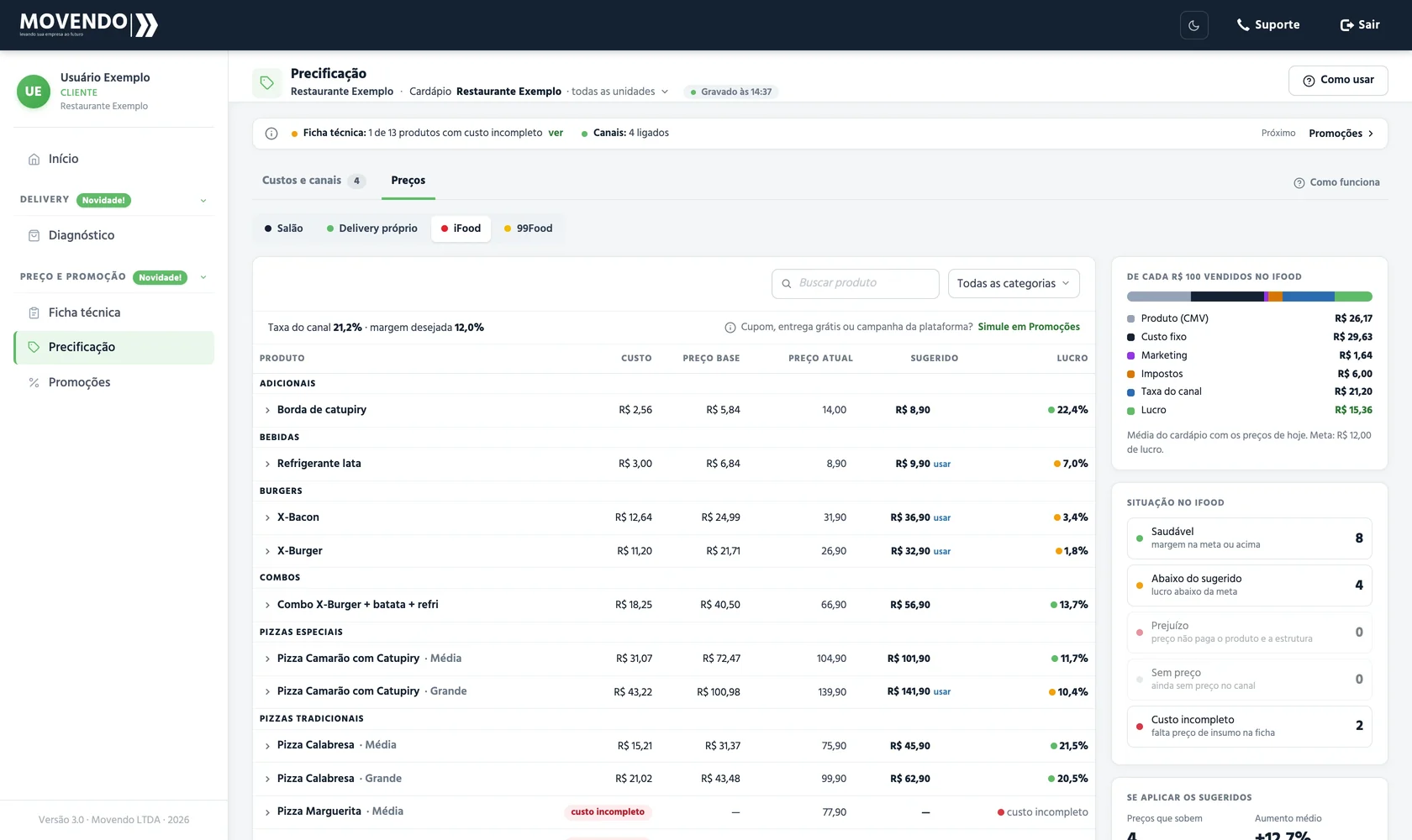Toggle dark mode with the moon icon

click(x=1194, y=25)
